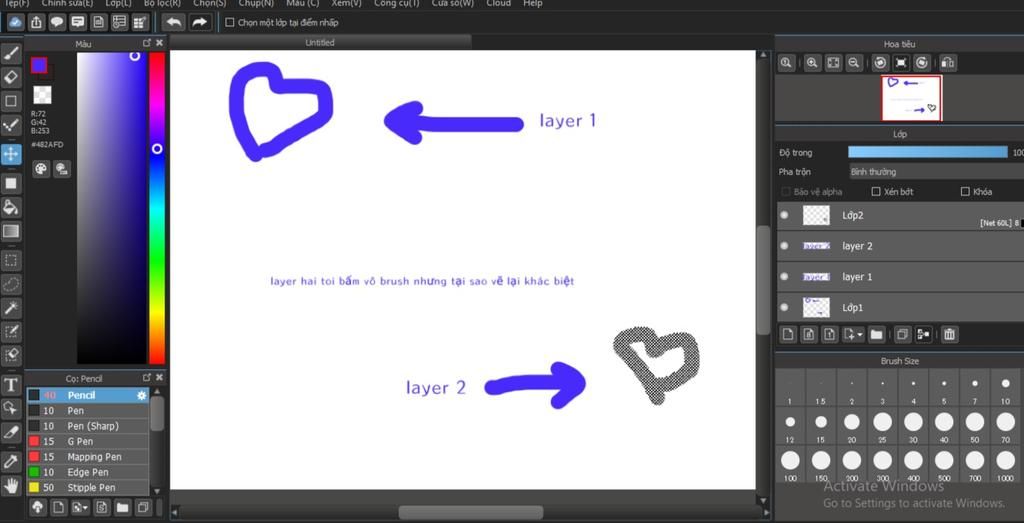Rotate canvas left in the navigator

[x=880, y=63]
